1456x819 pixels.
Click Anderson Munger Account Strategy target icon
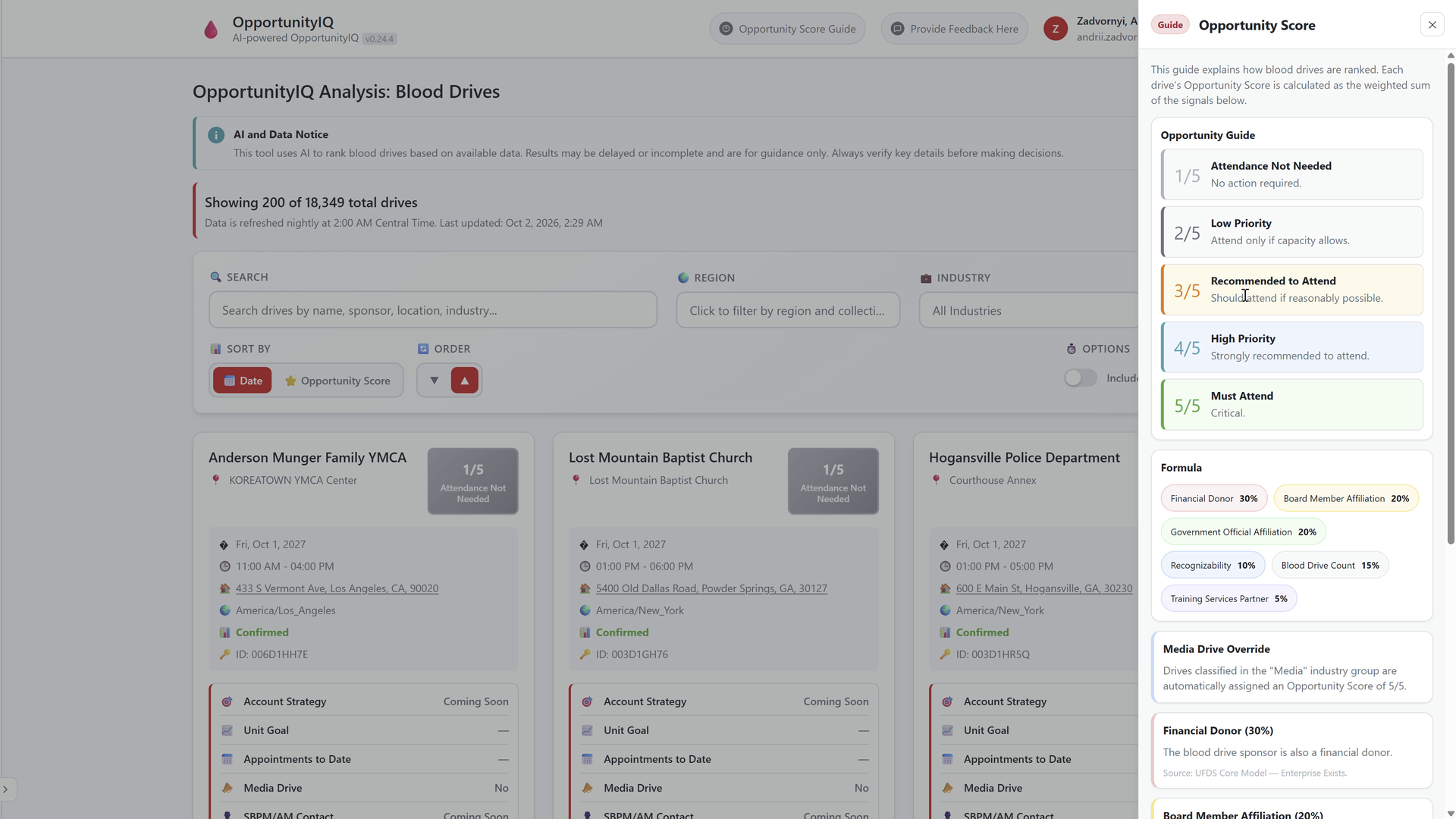point(227,701)
